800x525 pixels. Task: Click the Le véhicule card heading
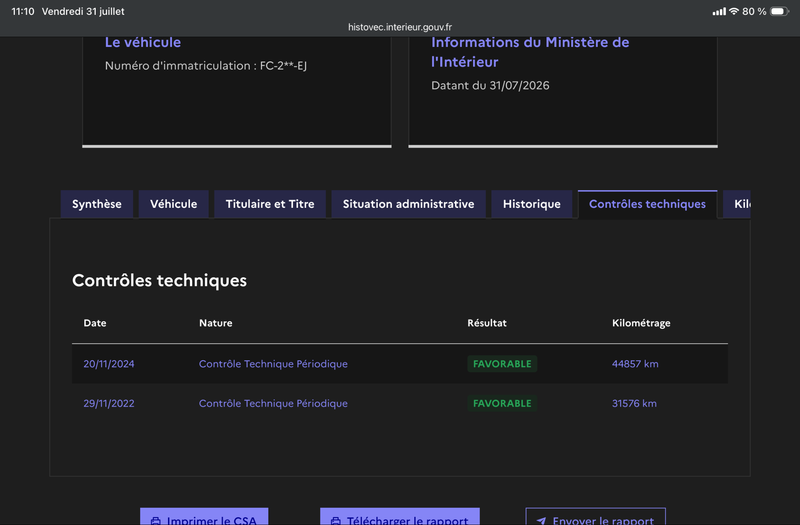click(143, 42)
